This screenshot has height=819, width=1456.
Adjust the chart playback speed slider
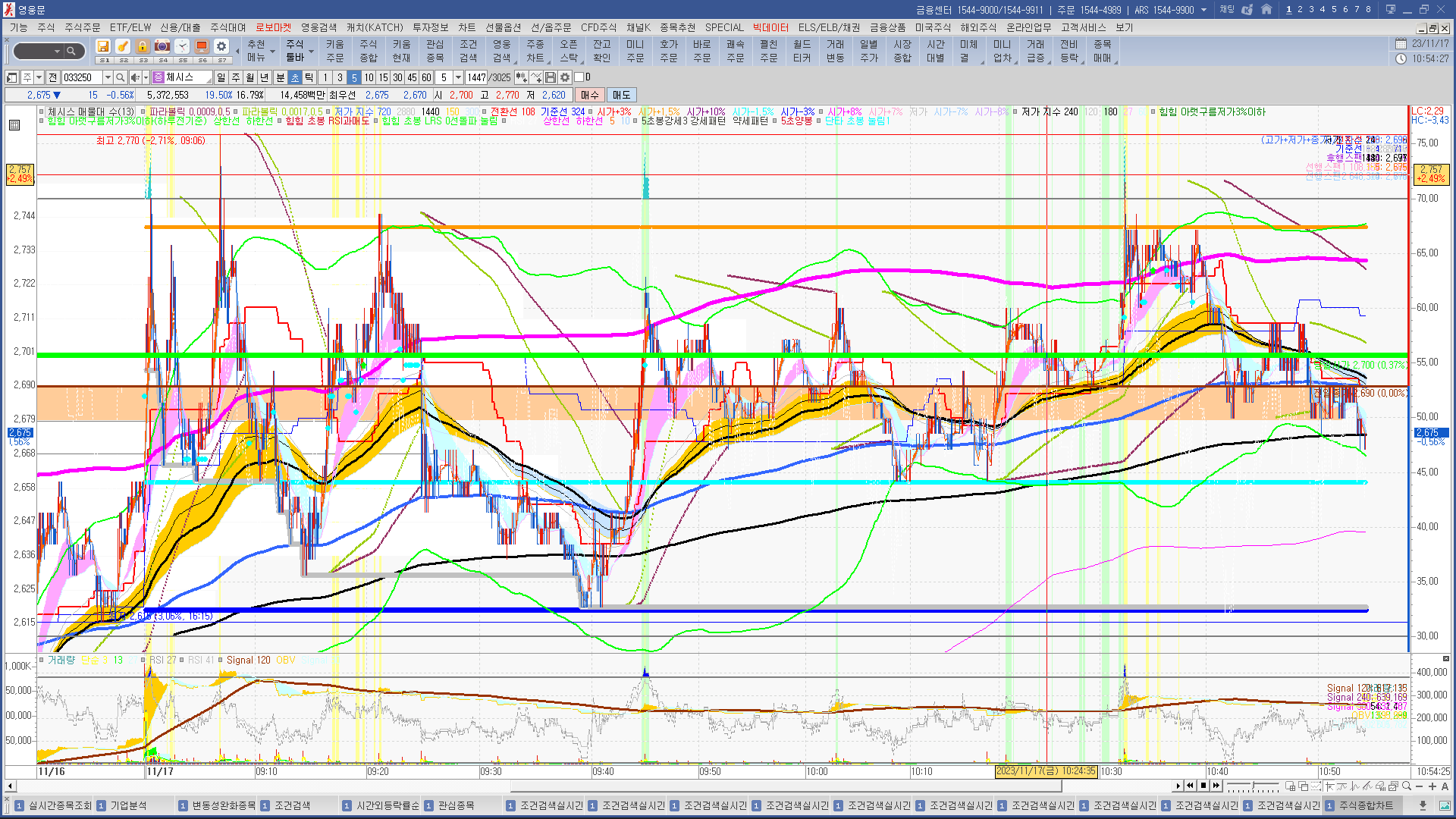tap(1253, 786)
